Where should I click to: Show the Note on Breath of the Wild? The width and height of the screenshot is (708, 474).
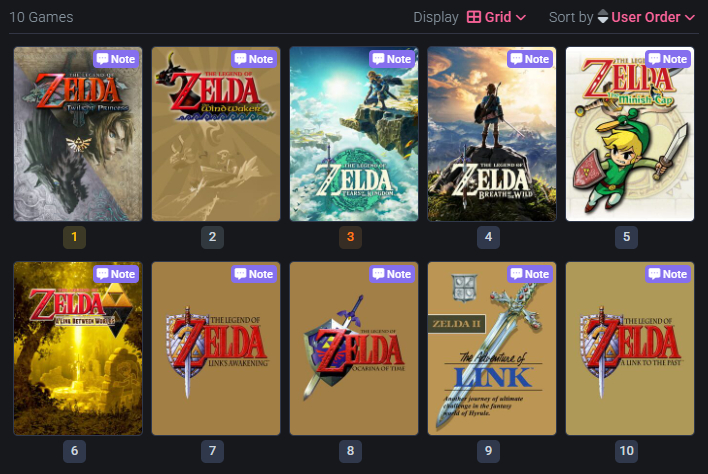click(x=530, y=59)
